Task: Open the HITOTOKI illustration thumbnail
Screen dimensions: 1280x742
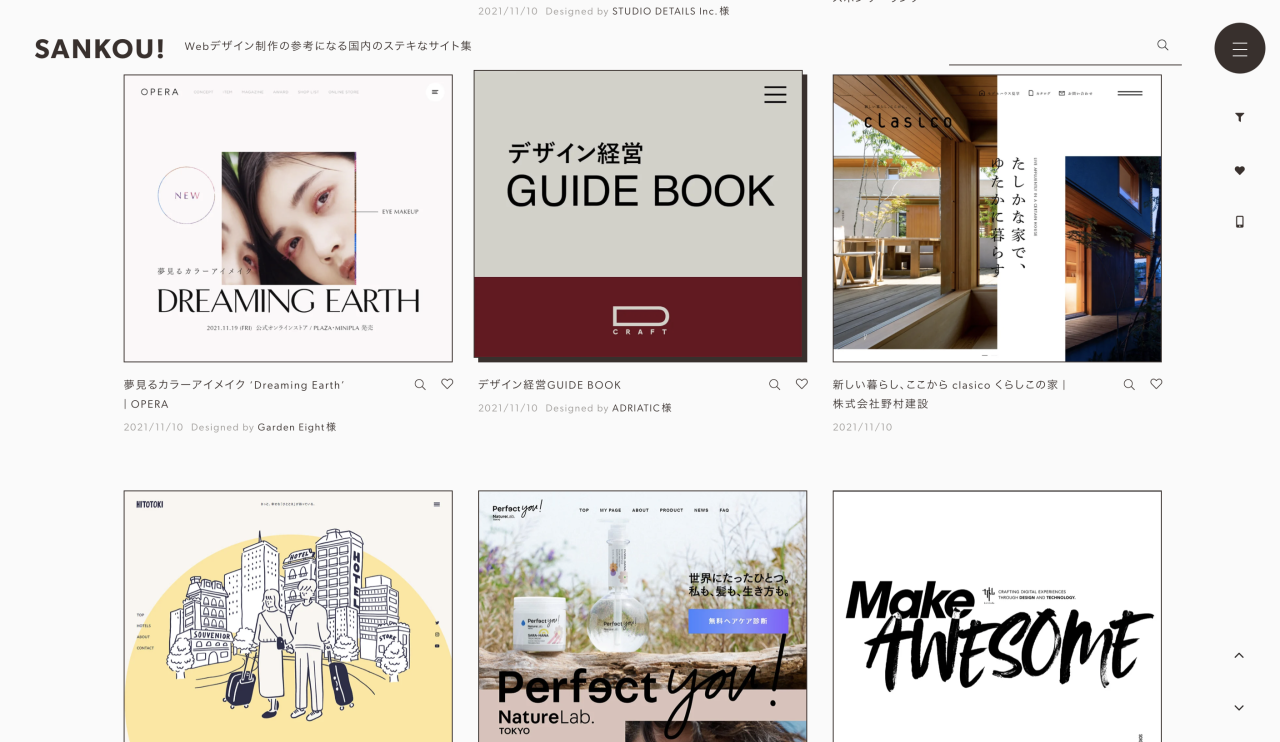Action: pos(288,616)
